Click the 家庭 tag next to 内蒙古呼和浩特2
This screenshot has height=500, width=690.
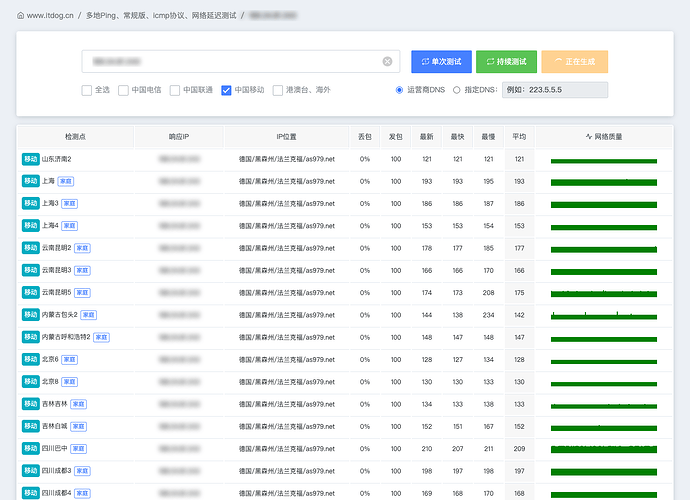101,337
